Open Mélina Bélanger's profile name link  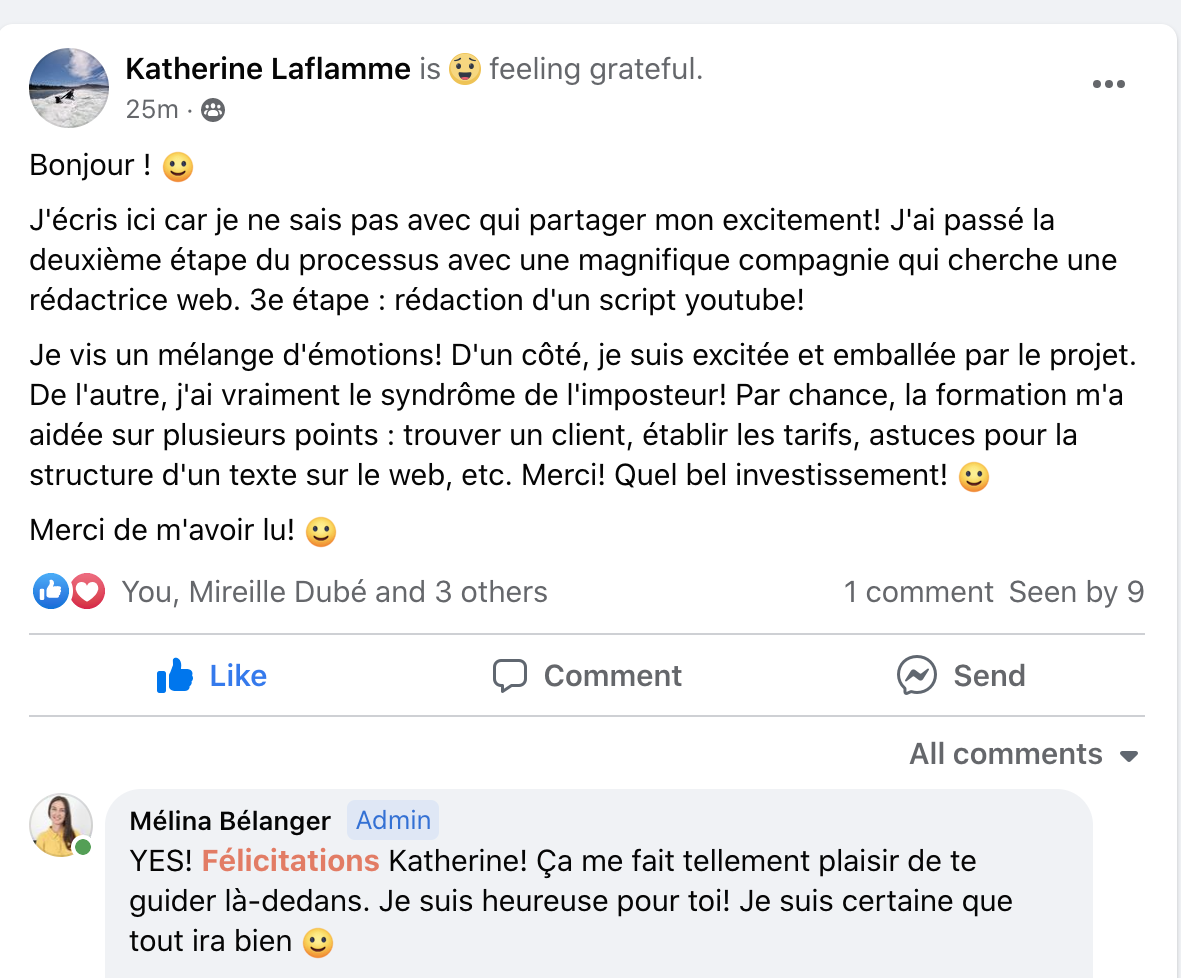pyautogui.click(x=230, y=821)
